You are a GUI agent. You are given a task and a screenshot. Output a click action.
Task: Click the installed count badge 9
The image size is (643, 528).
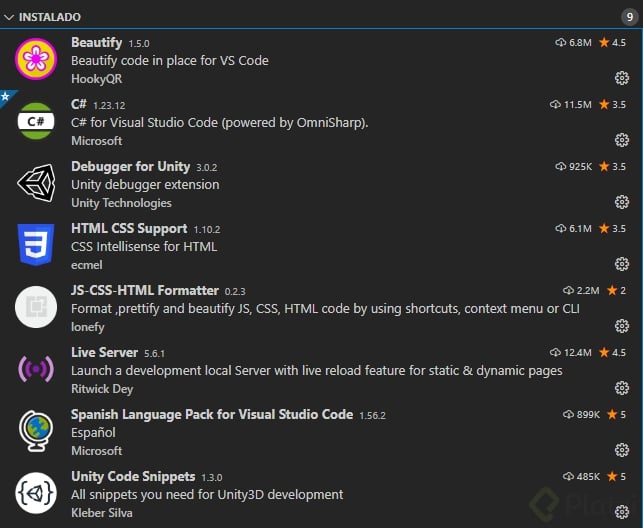[x=629, y=17]
